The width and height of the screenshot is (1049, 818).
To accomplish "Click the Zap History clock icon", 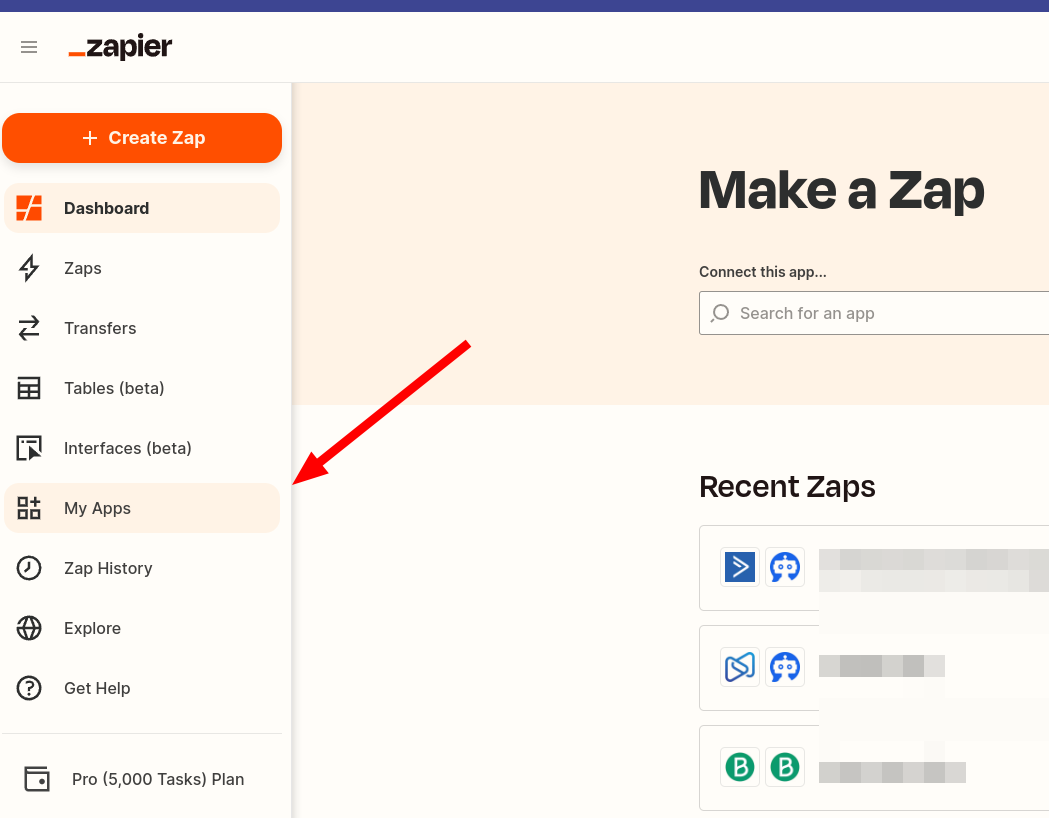I will pyautogui.click(x=29, y=568).
